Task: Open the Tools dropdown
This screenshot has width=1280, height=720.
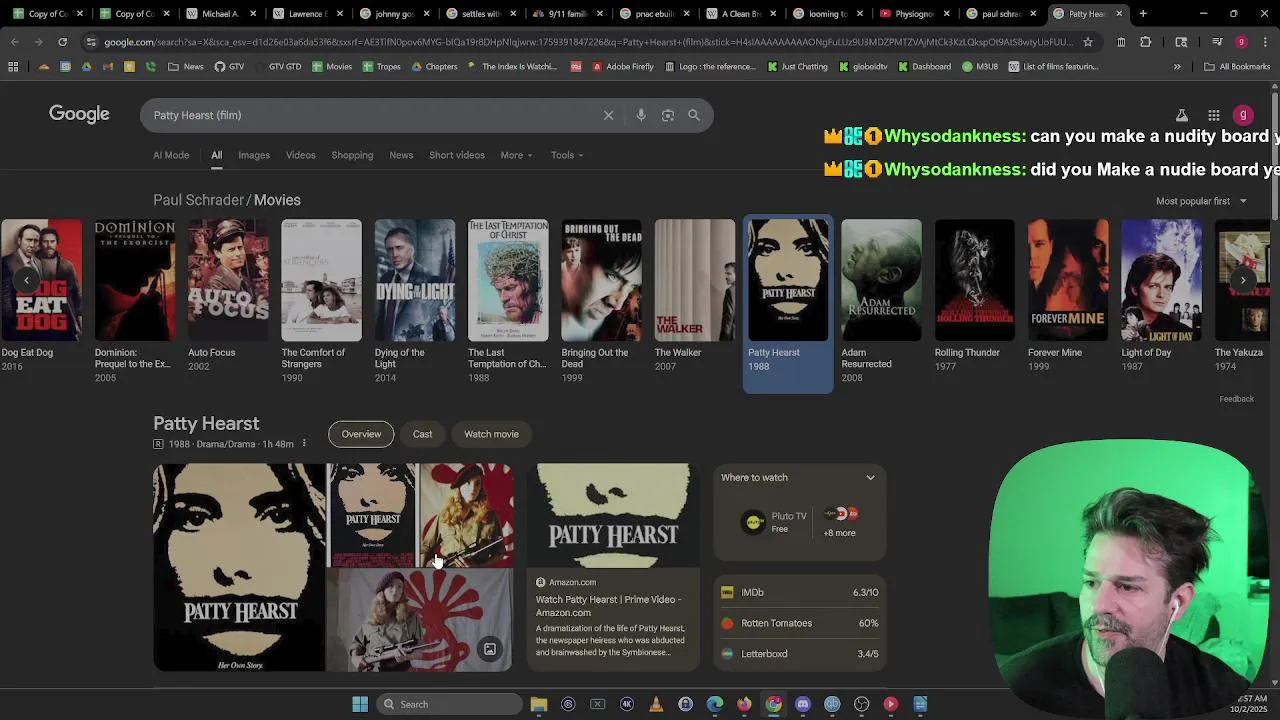Action: click(567, 155)
